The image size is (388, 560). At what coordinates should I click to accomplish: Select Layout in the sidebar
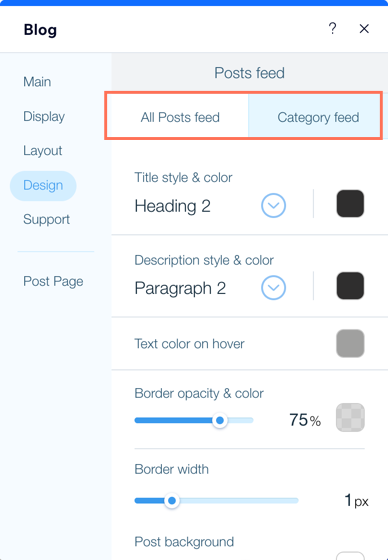[x=43, y=151]
